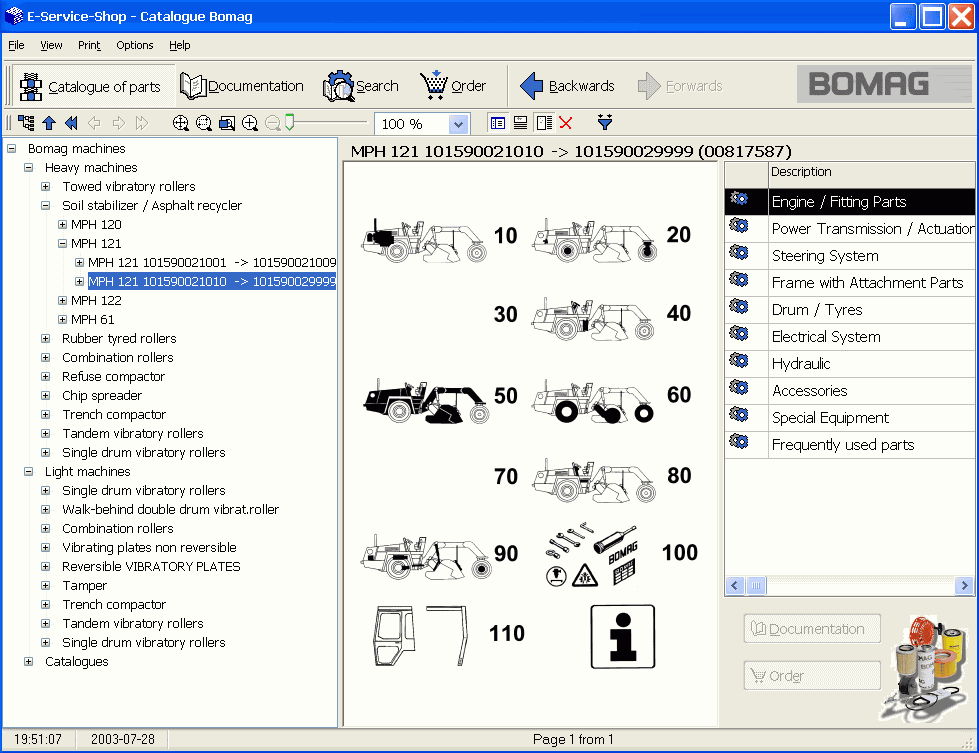979x753 pixels.
Task: Click the BOMAG logo
Action: pos(884,84)
